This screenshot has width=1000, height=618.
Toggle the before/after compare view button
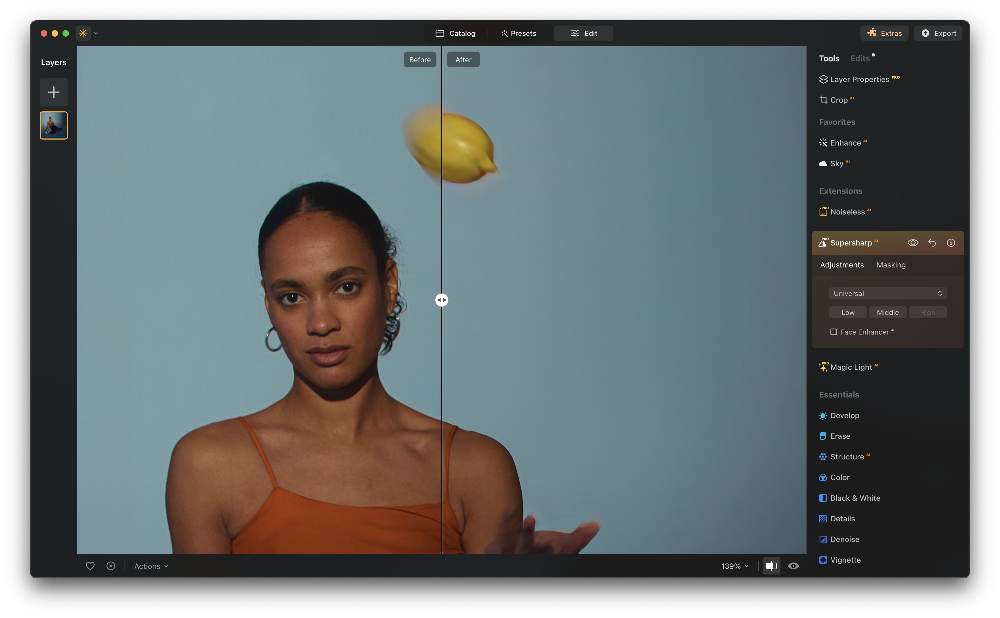771,566
